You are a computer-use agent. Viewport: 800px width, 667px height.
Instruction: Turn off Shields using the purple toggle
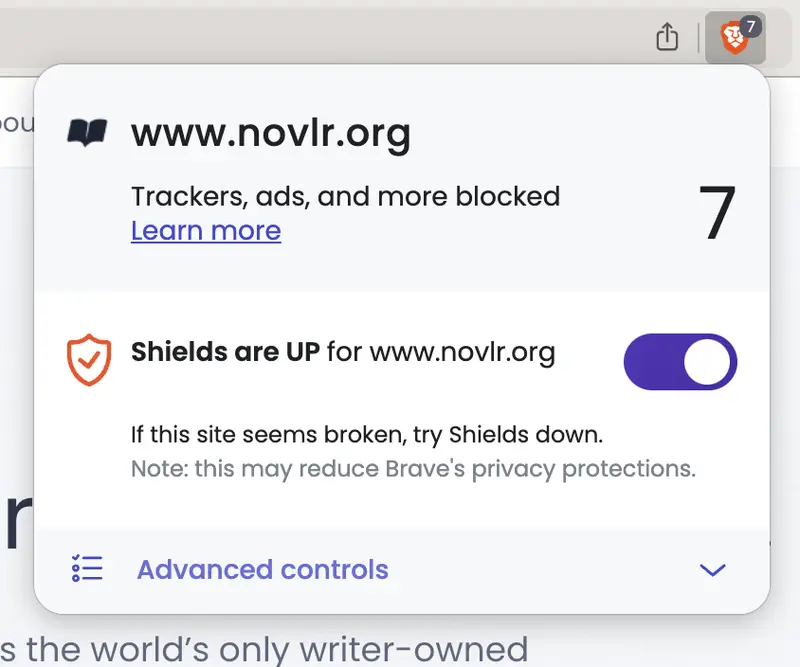[680, 361]
